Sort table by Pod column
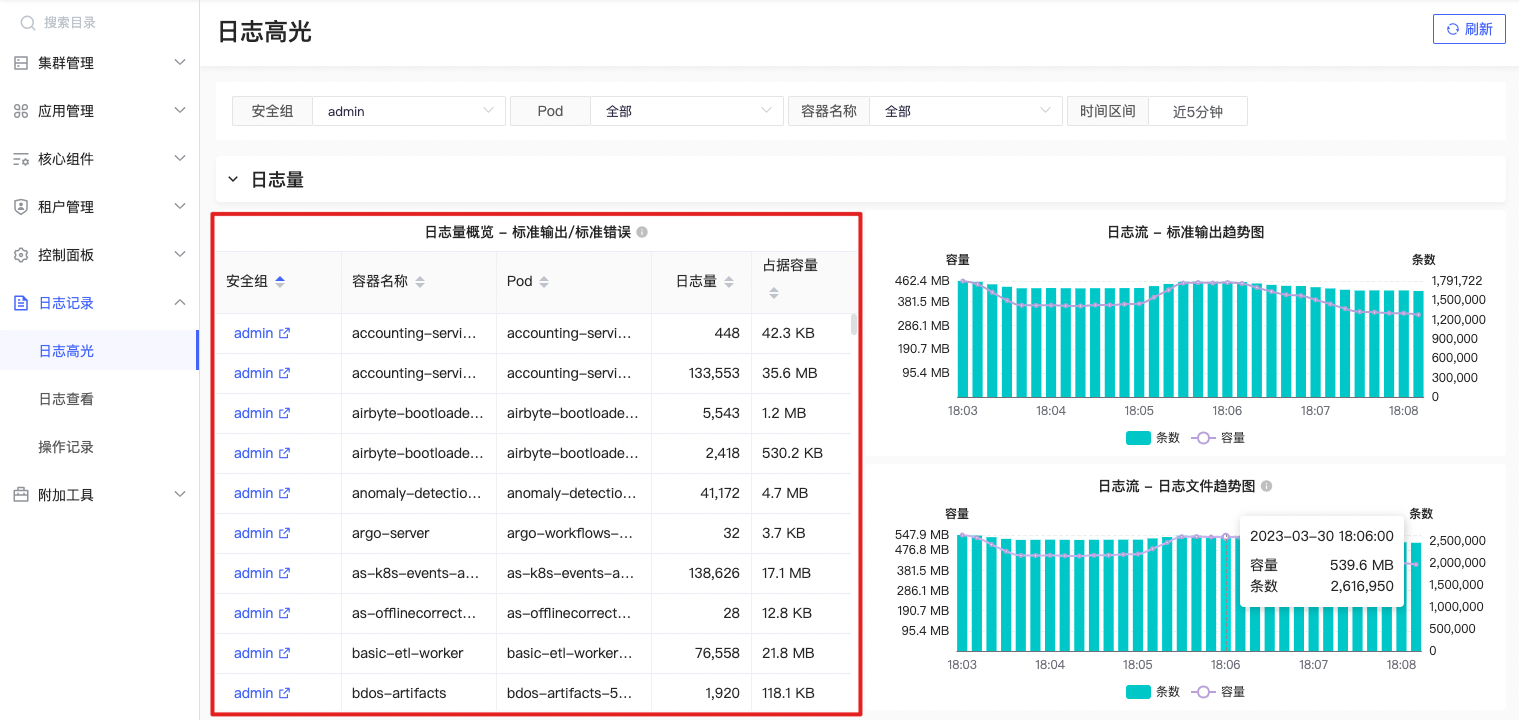The image size is (1519, 720). pos(544,282)
